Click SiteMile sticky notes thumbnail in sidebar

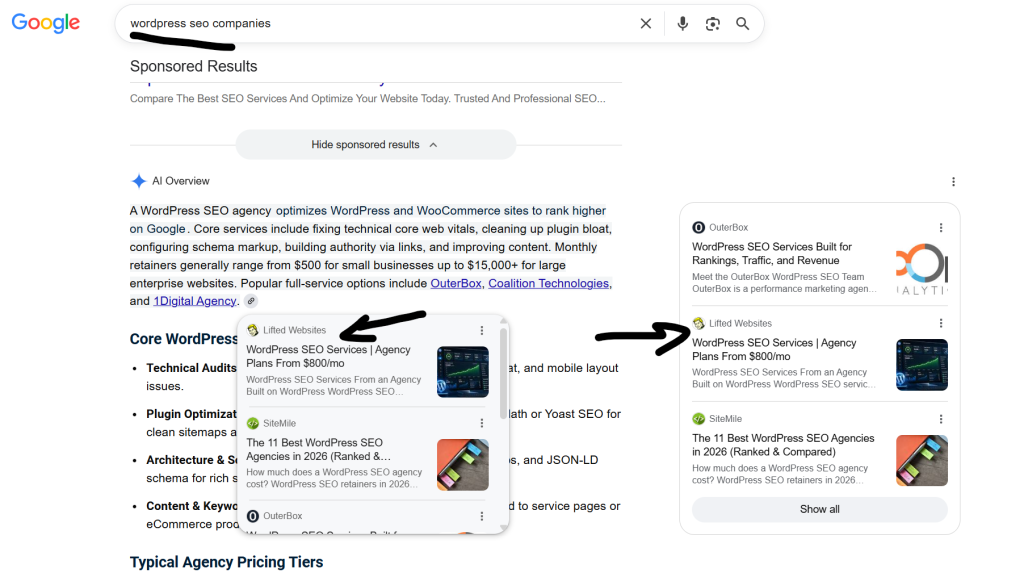pyautogui.click(x=921, y=460)
